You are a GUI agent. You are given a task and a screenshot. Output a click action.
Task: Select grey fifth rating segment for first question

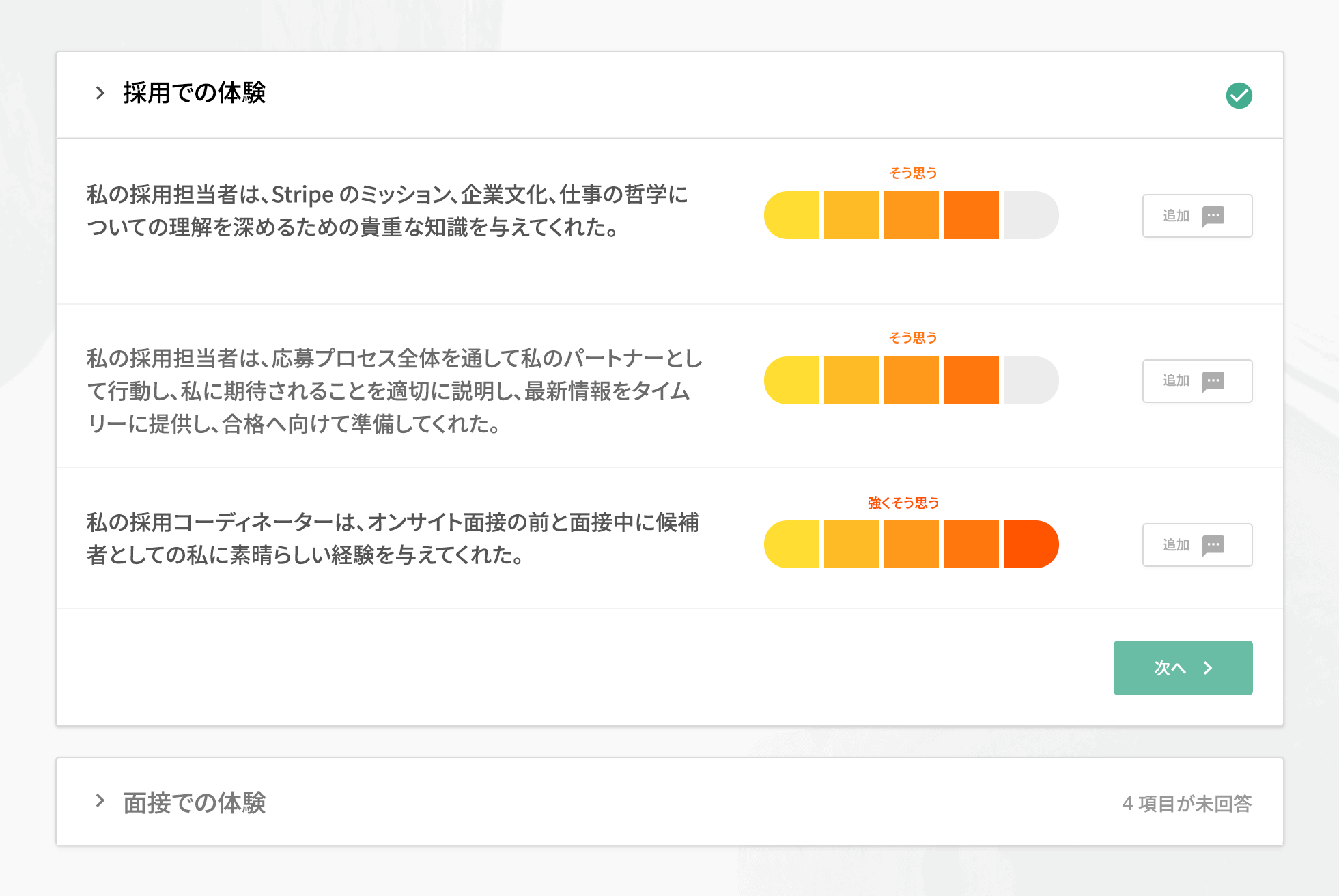pyautogui.click(x=1032, y=215)
